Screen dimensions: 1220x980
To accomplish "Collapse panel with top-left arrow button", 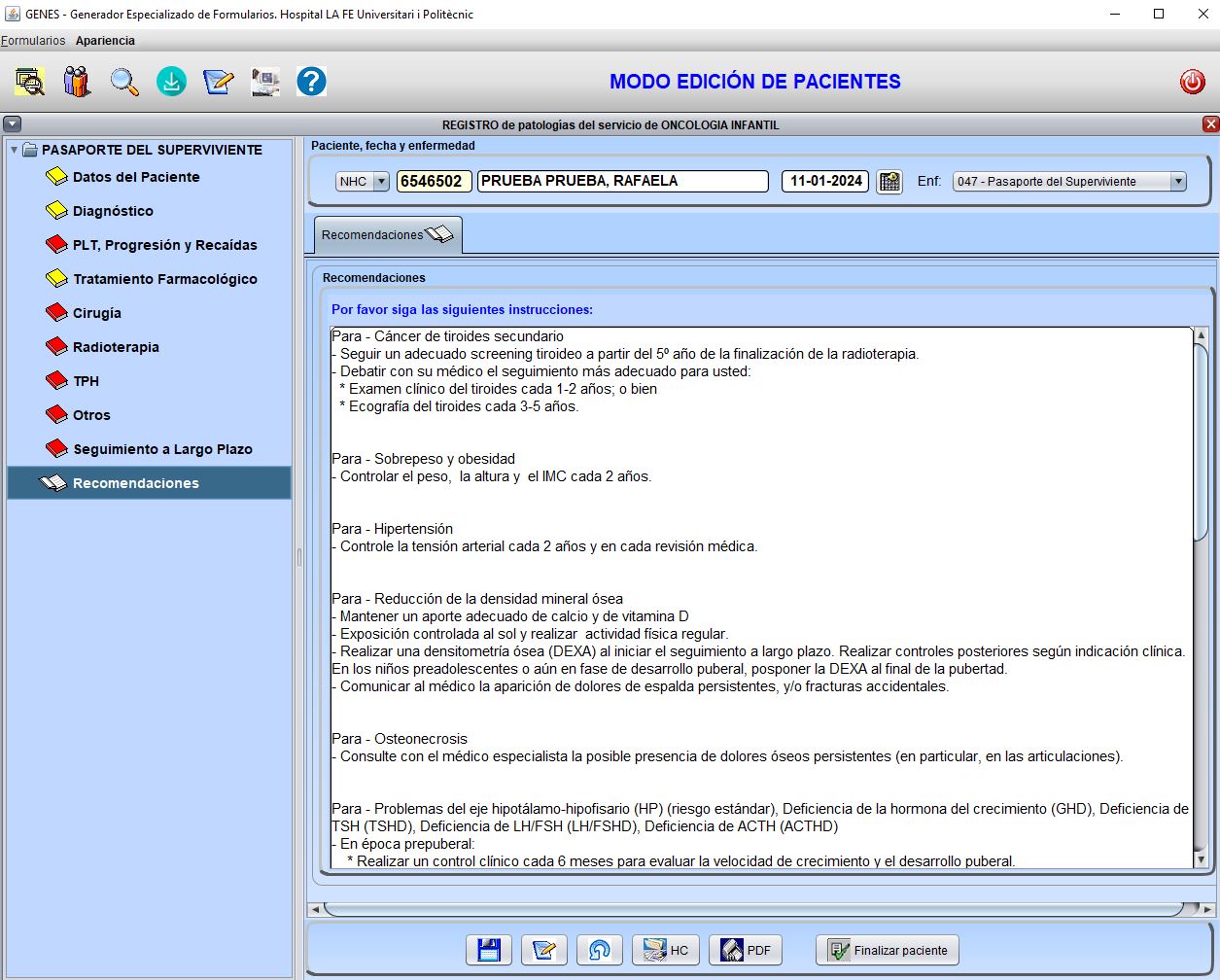I will coord(12,124).
